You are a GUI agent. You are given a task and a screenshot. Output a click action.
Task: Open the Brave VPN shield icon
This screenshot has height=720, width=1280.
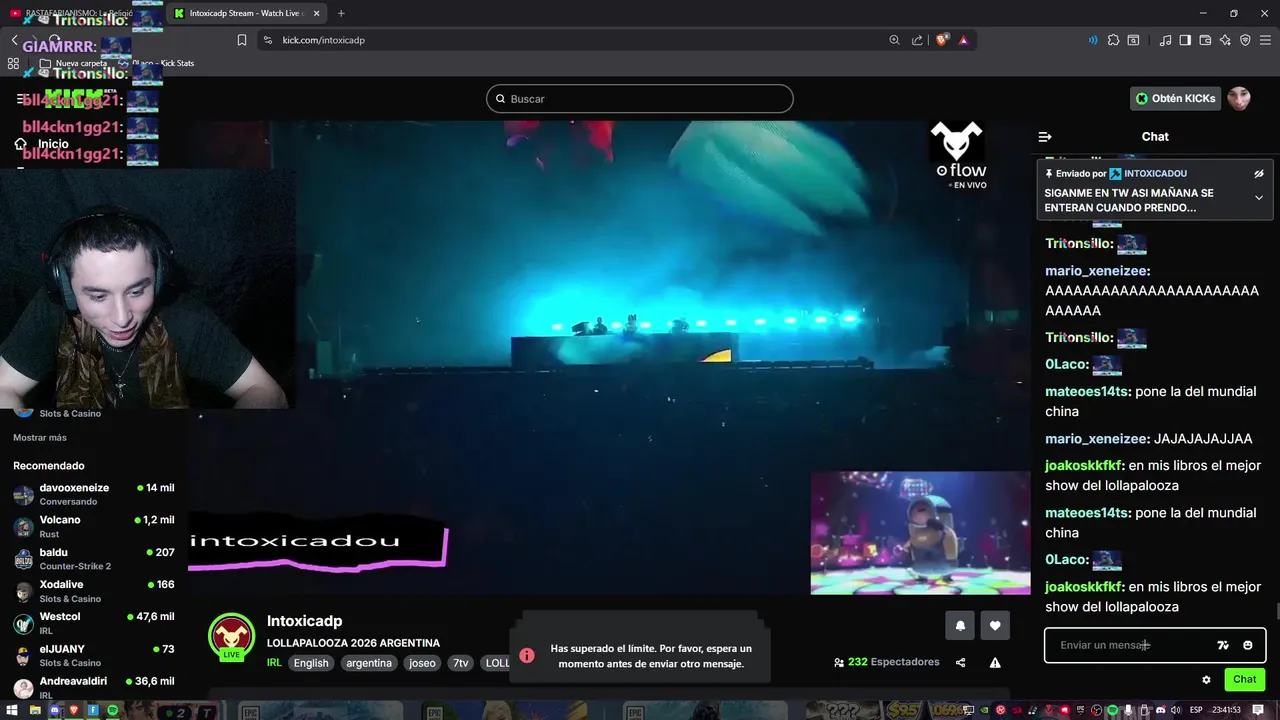(1245, 40)
